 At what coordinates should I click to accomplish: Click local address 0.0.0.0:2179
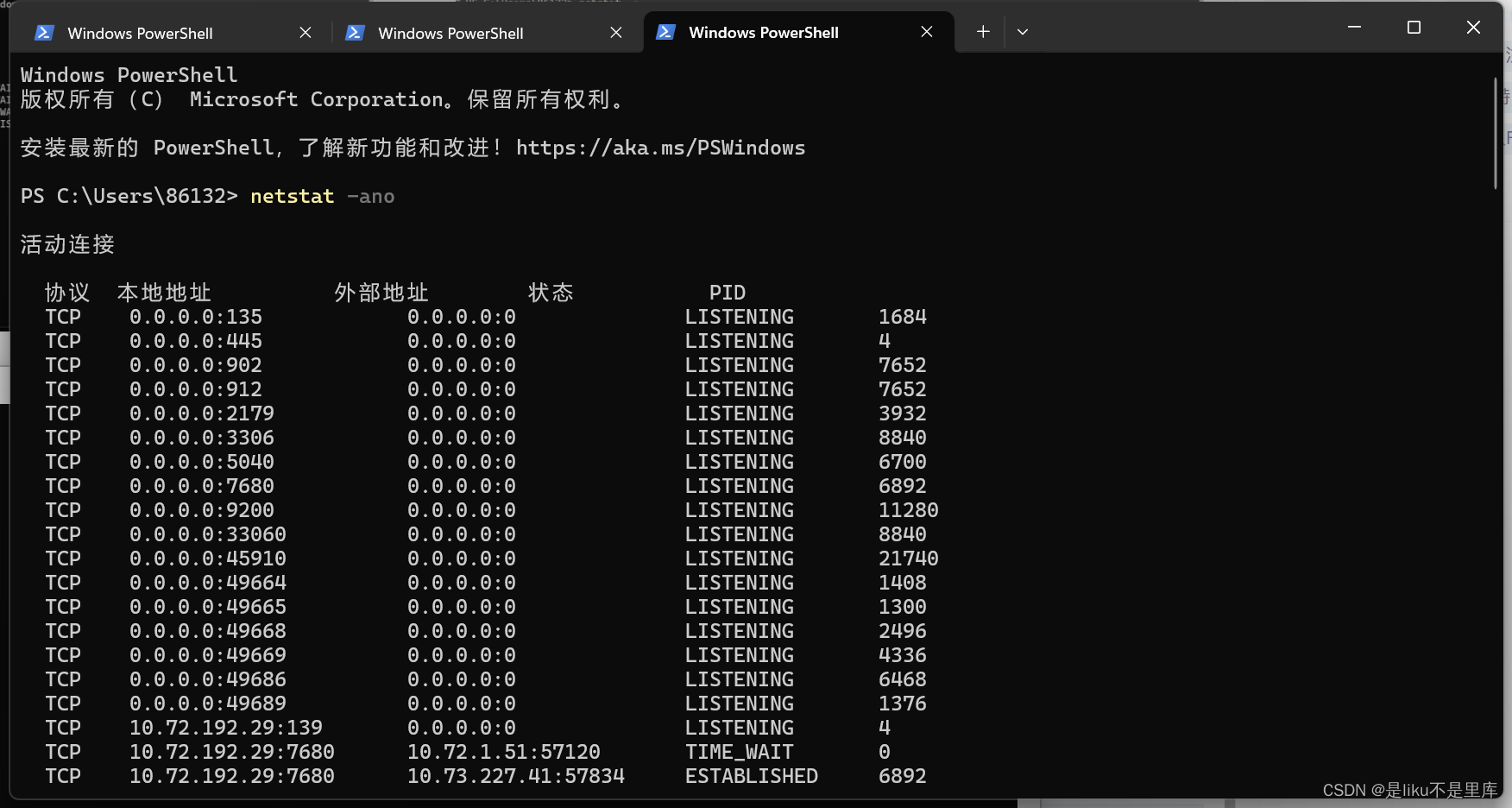(202, 414)
